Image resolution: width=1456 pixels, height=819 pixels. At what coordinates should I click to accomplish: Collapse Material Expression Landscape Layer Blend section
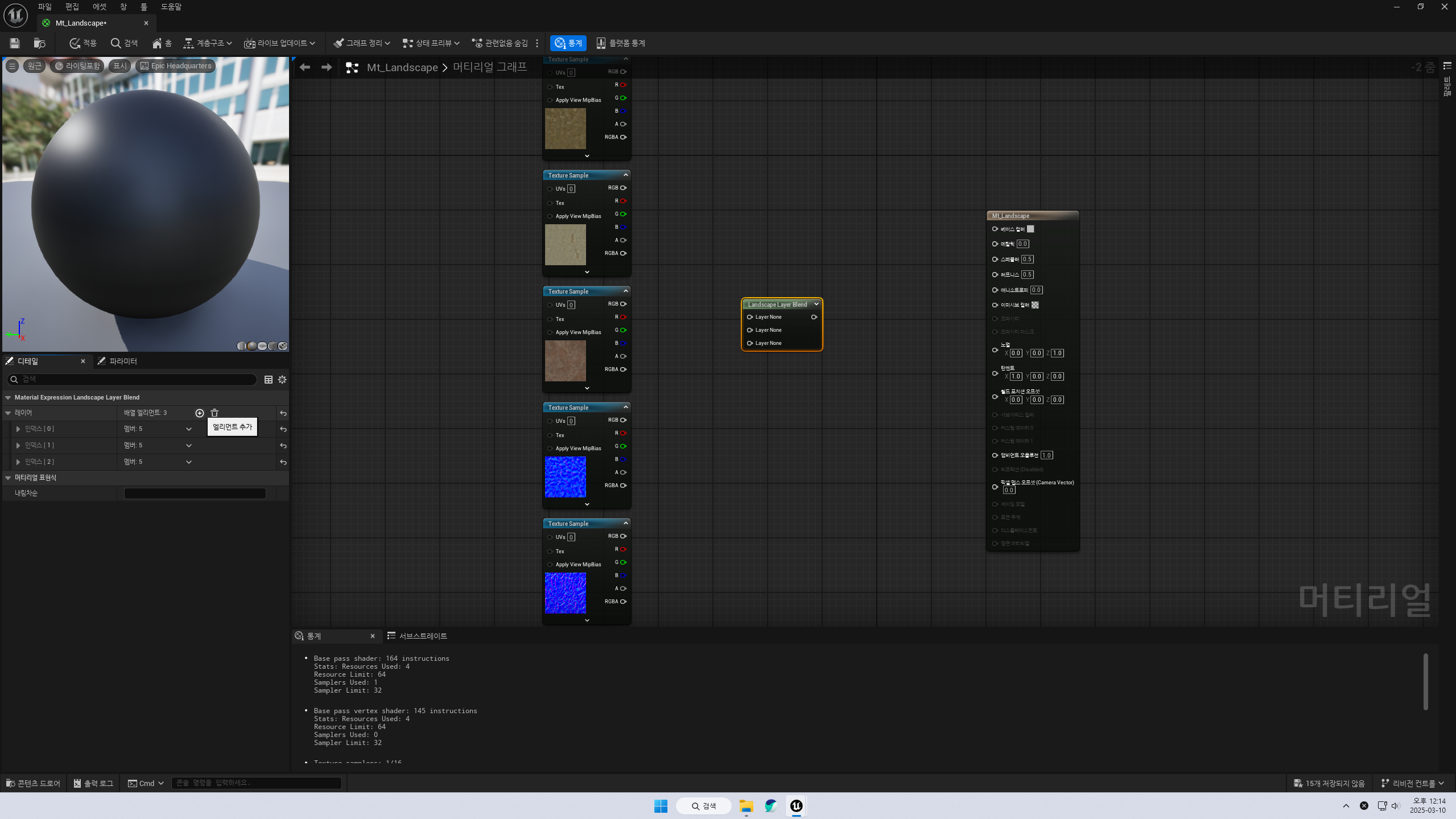tap(8, 398)
